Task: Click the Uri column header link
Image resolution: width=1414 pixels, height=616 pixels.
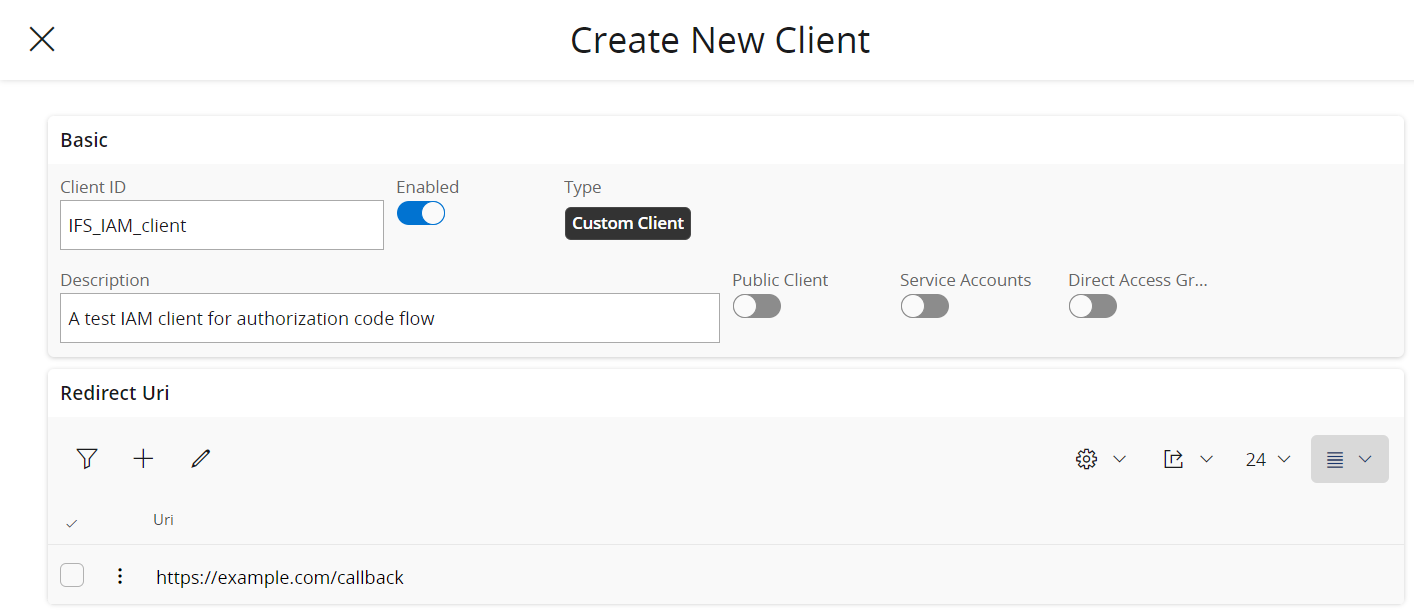Action: click(x=163, y=519)
